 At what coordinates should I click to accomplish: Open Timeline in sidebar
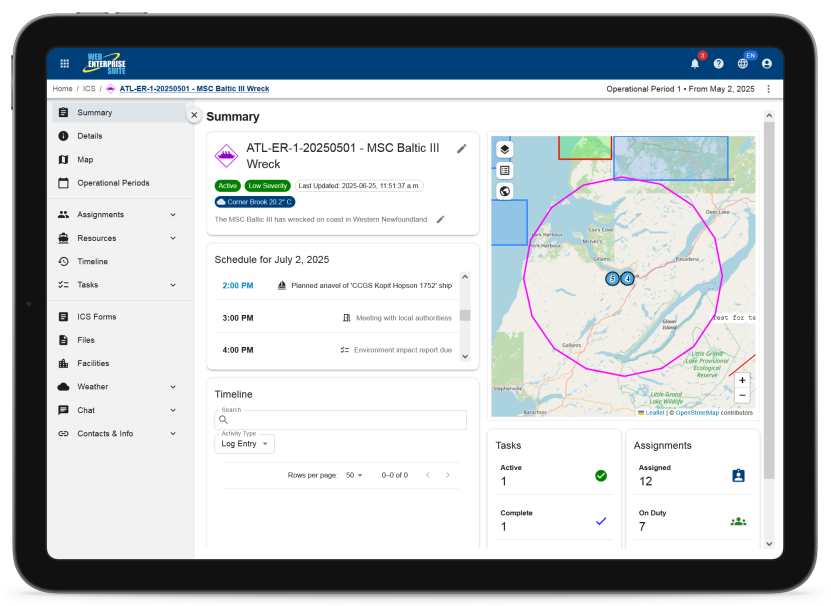(119, 261)
